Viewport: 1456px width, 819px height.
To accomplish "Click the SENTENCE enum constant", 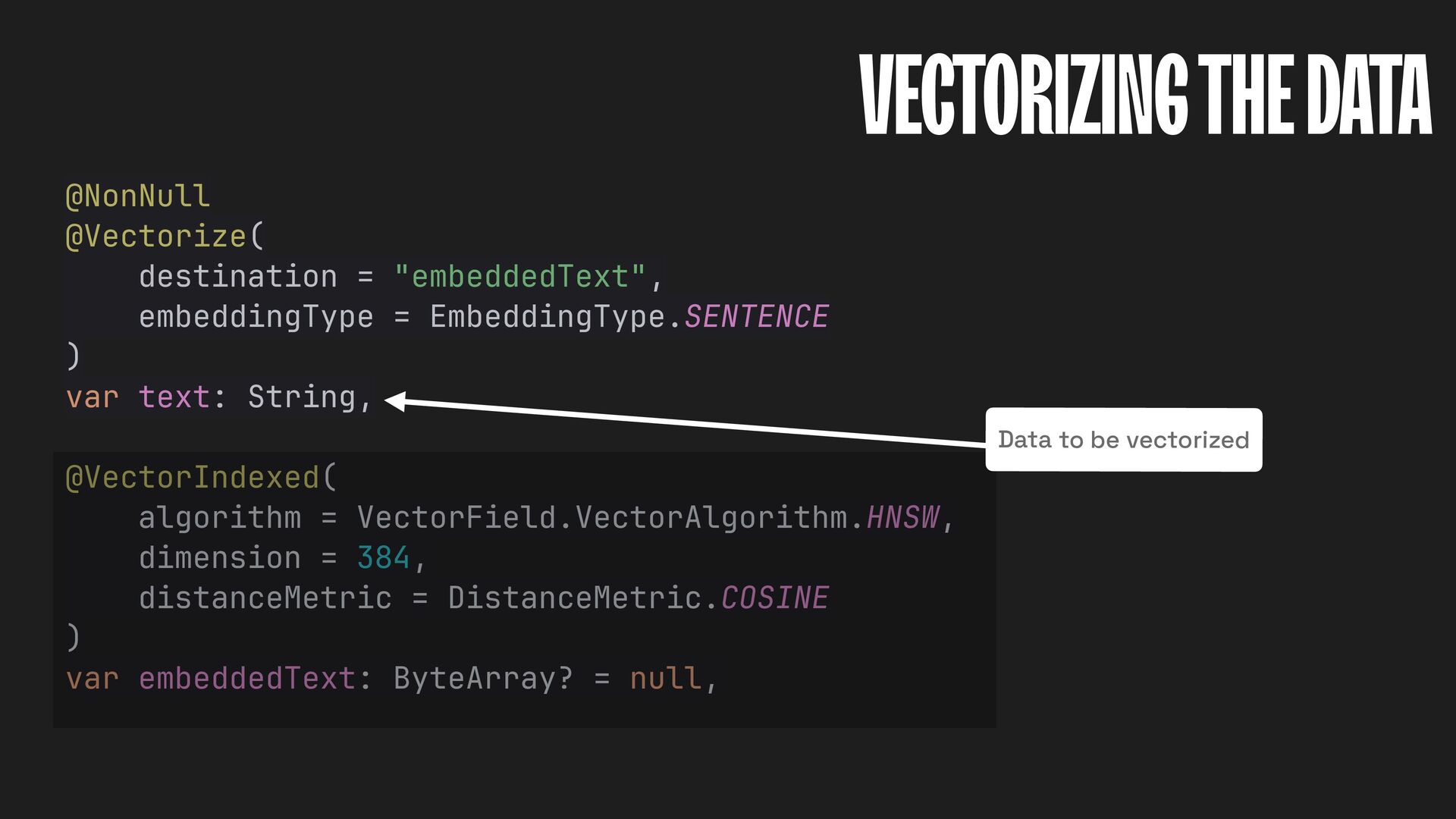I will coord(756,317).
